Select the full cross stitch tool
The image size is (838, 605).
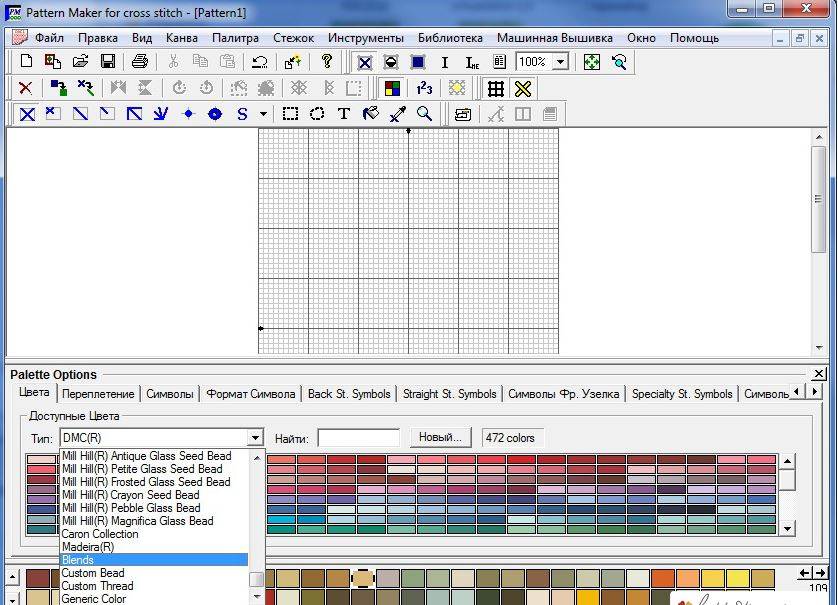point(27,114)
